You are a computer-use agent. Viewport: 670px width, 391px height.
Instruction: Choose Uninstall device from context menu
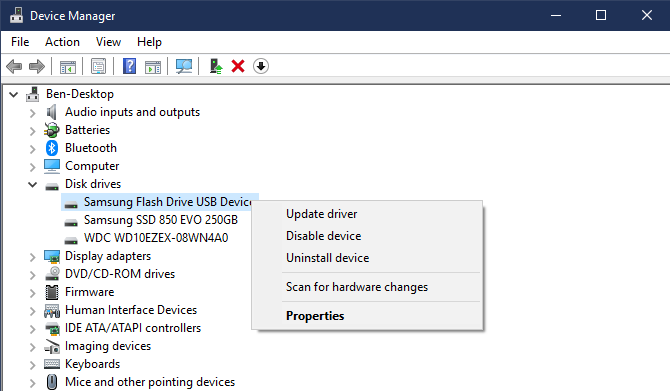point(327,258)
